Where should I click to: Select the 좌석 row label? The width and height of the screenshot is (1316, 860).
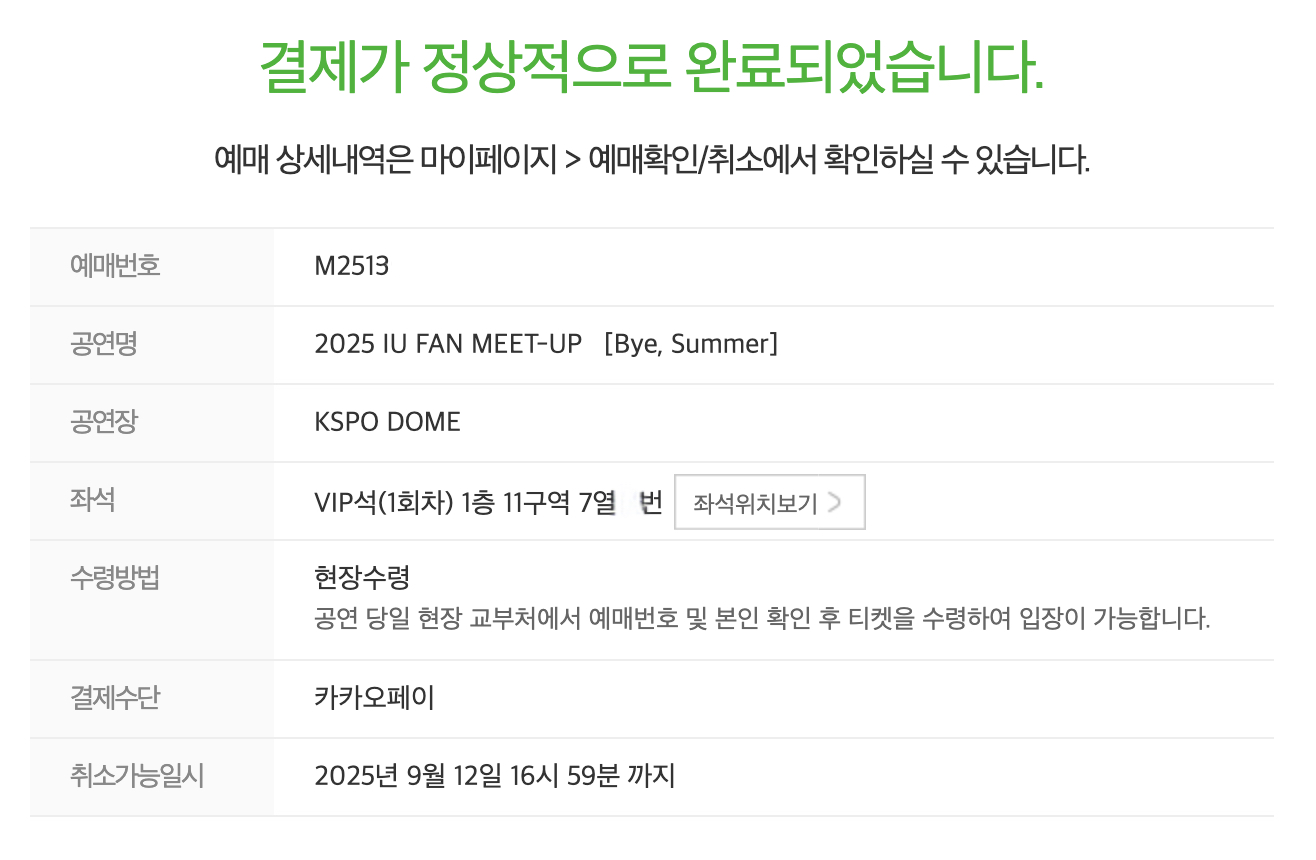[x=92, y=500]
